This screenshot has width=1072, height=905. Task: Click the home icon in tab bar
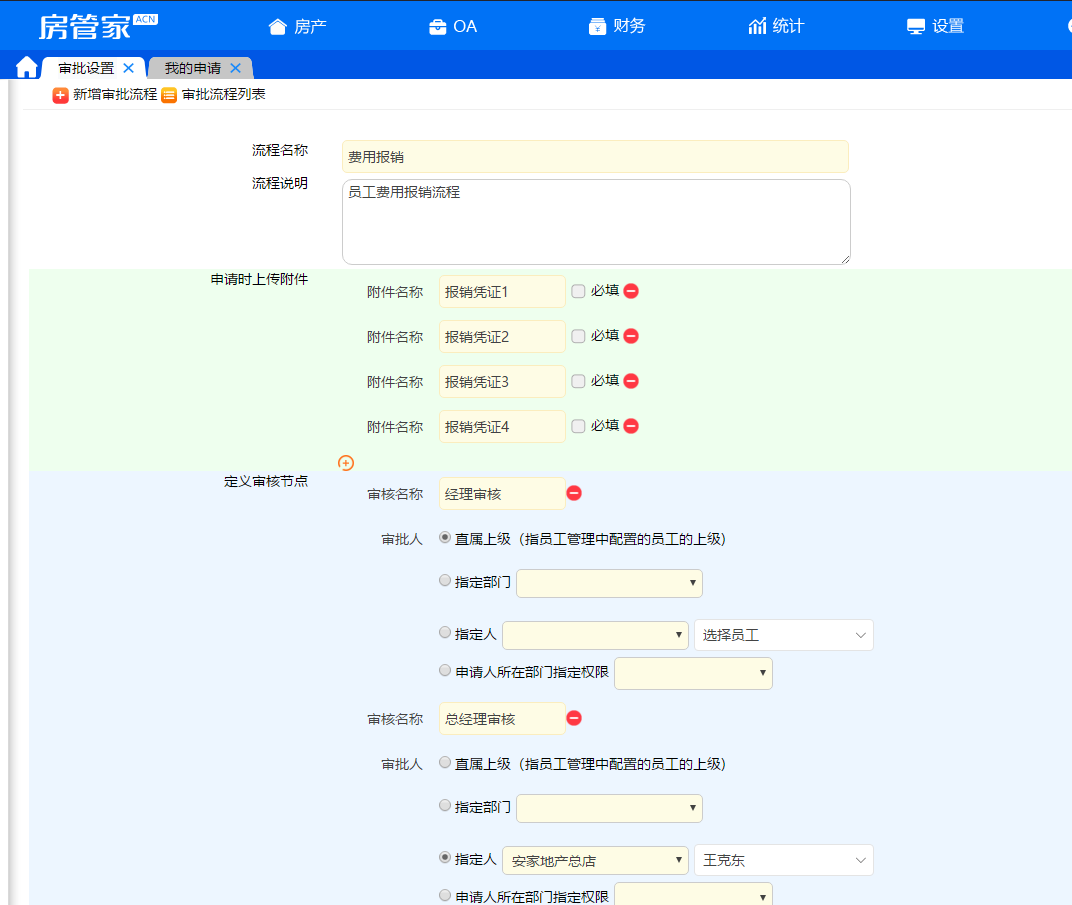[26, 68]
